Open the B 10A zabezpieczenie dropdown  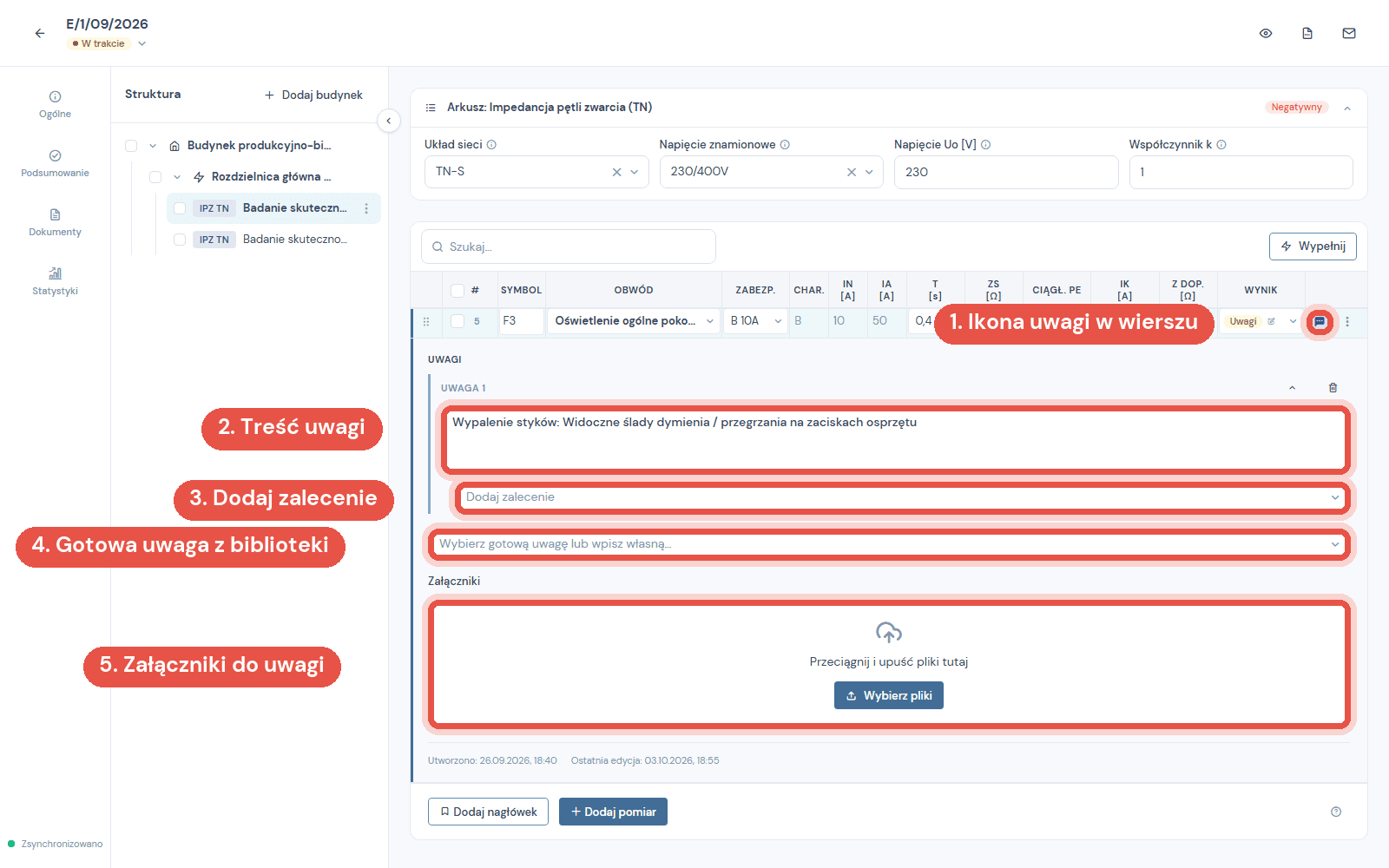(755, 321)
